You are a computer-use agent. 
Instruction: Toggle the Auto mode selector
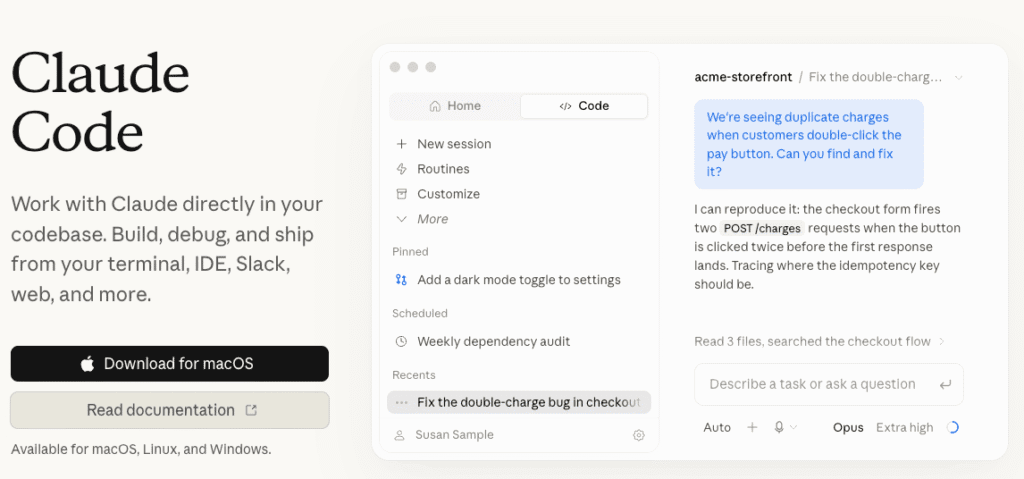tap(717, 427)
